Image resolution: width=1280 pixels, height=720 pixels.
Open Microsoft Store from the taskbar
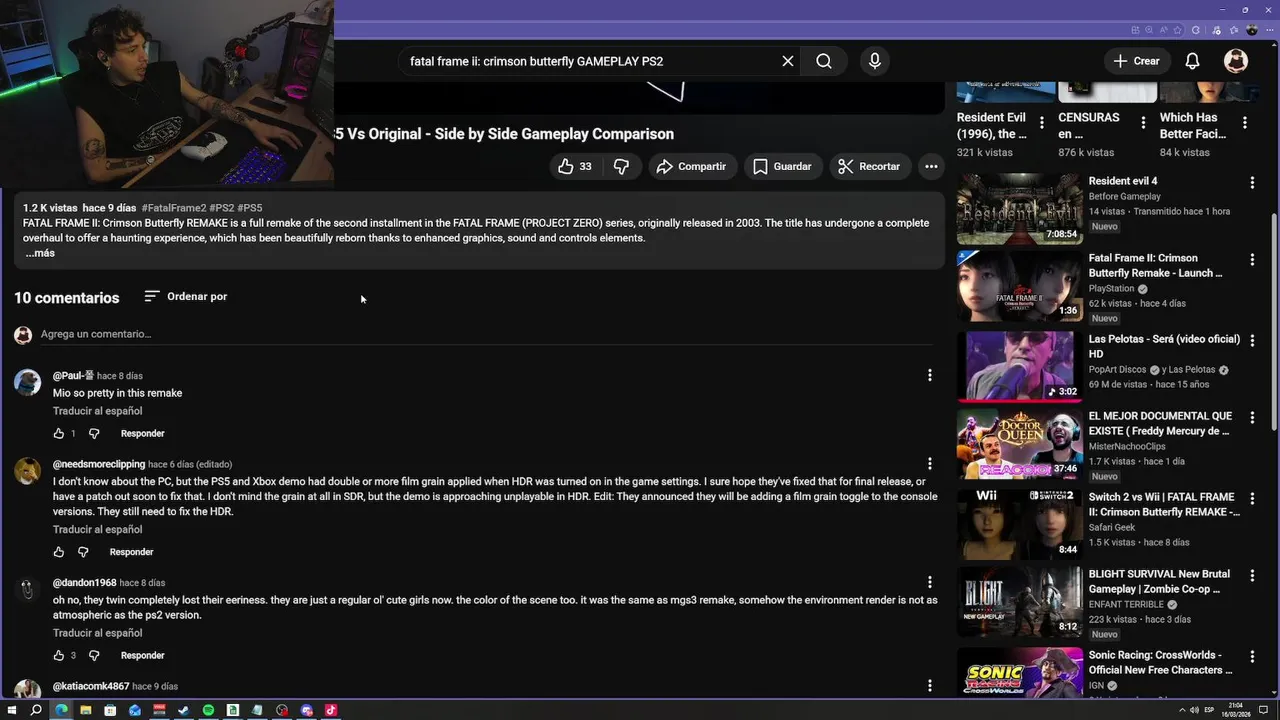coord(110,710)
